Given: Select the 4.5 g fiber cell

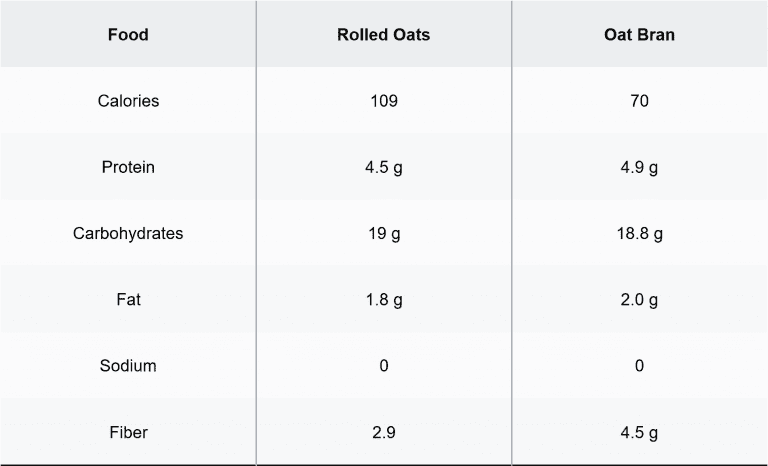Looking at the screenshot, I should (639, 433).
